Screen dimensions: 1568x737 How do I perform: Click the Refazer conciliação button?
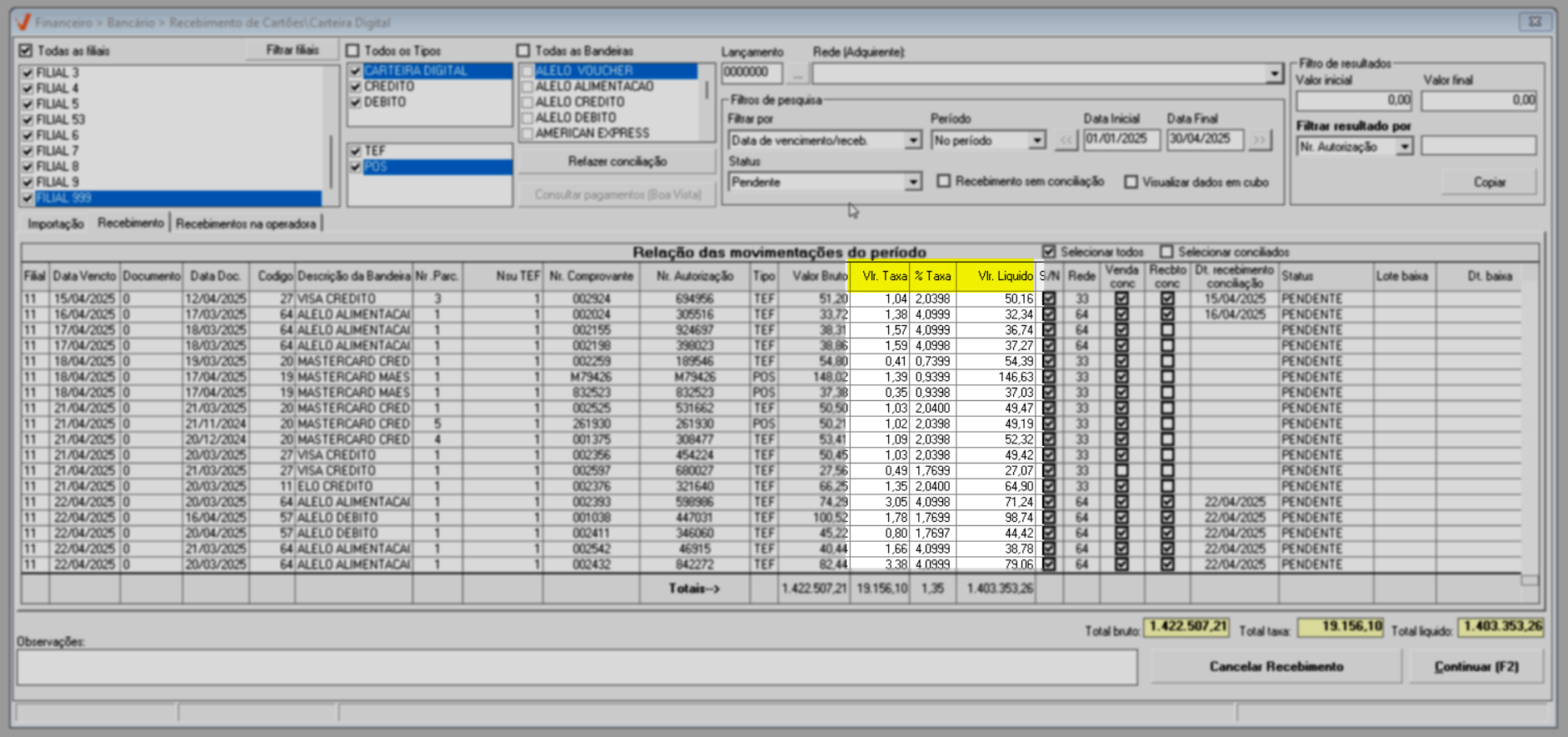pyautogui.click(x=617, y=161)
